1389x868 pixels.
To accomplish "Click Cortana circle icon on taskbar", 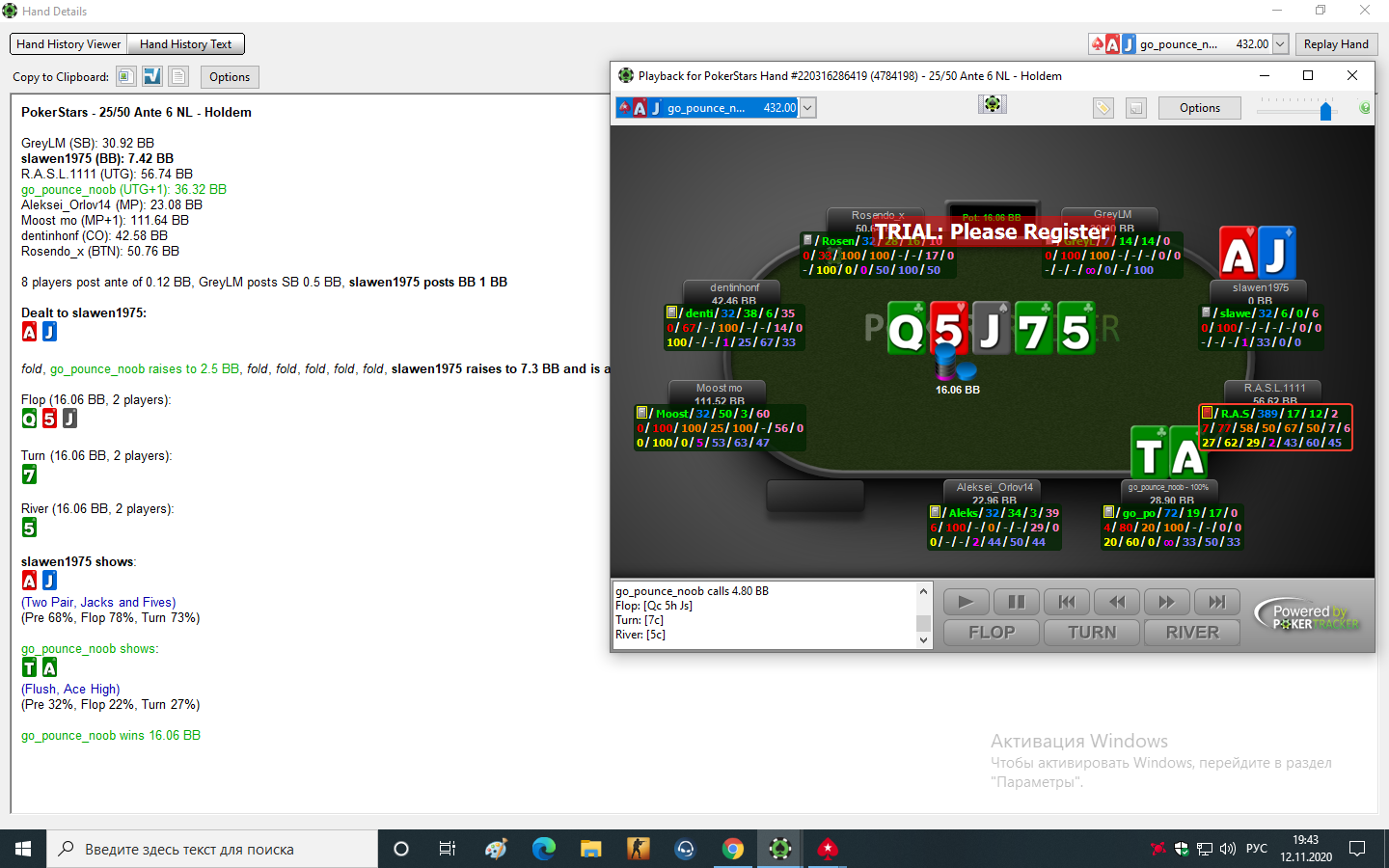I will pos(401,849).
